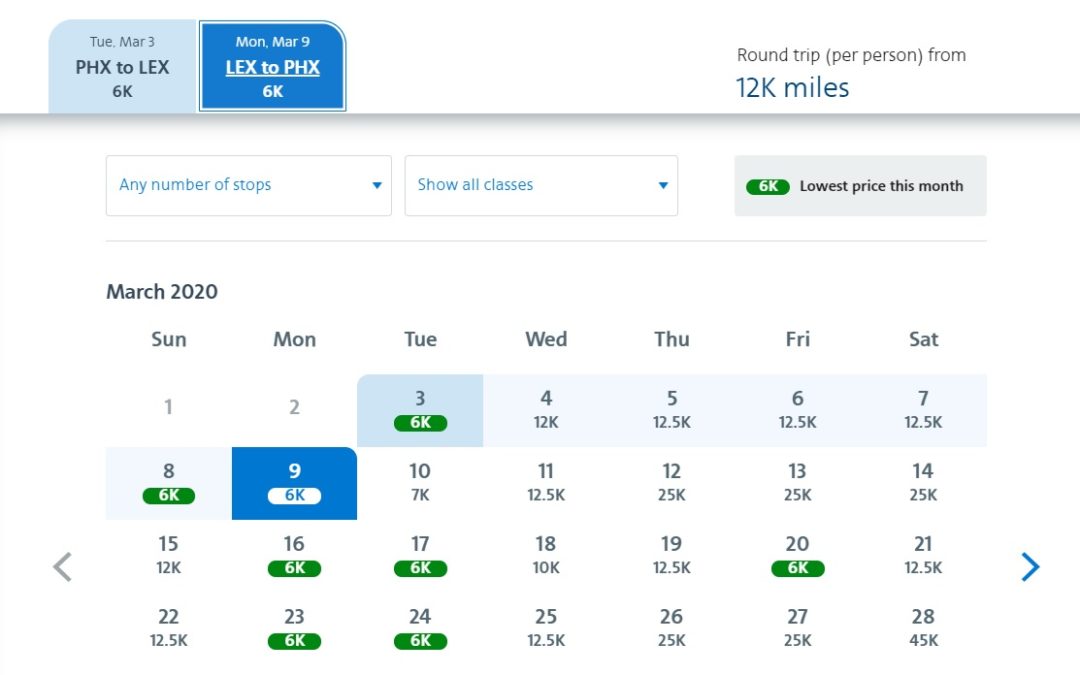Screen dimensions: 1080x675
Task: Choose March 17 date for 6K
Action: pyautogui.click(x=420, y=555)
